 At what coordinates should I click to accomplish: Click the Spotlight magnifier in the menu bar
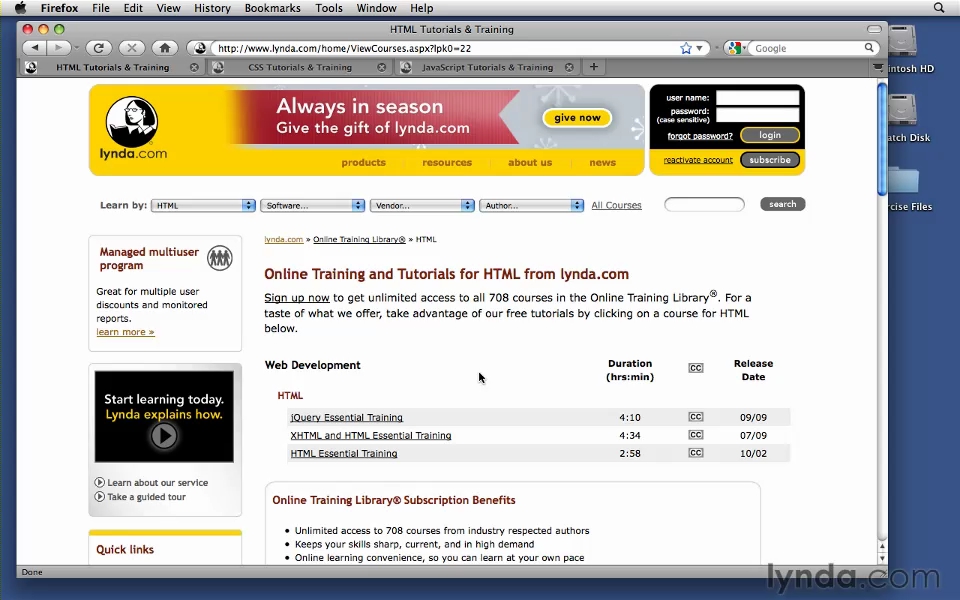[x=939, y=8]
